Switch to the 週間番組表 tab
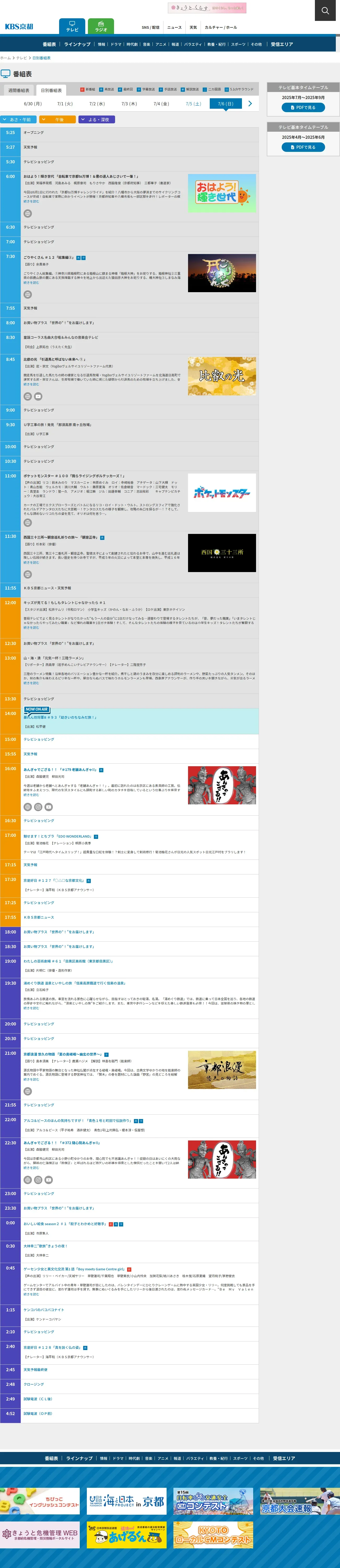The height and width of the screenshot is (1568, 340). coord(19,90)
